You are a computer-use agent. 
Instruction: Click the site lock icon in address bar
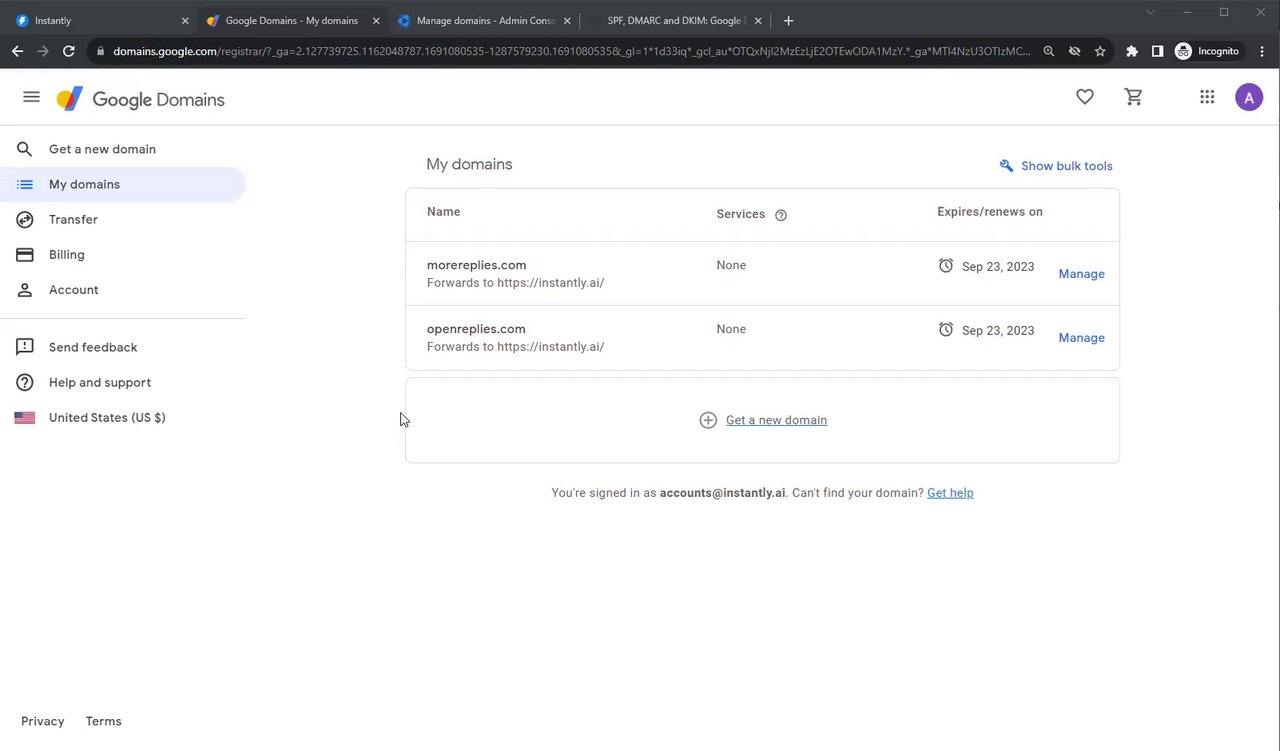pos(100,51)
